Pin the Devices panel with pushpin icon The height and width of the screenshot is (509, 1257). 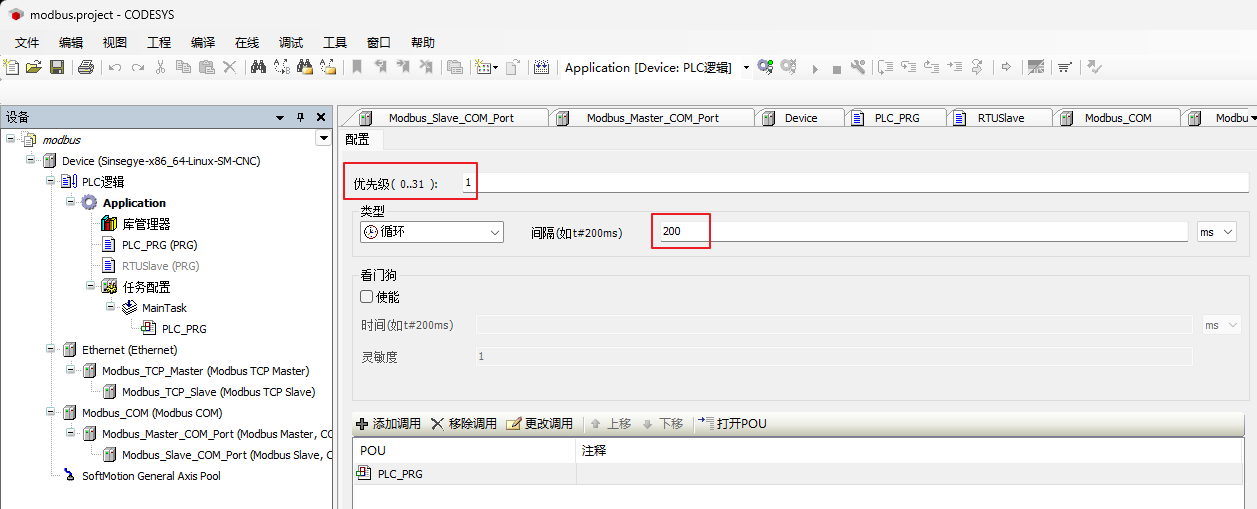pos(300,117)
